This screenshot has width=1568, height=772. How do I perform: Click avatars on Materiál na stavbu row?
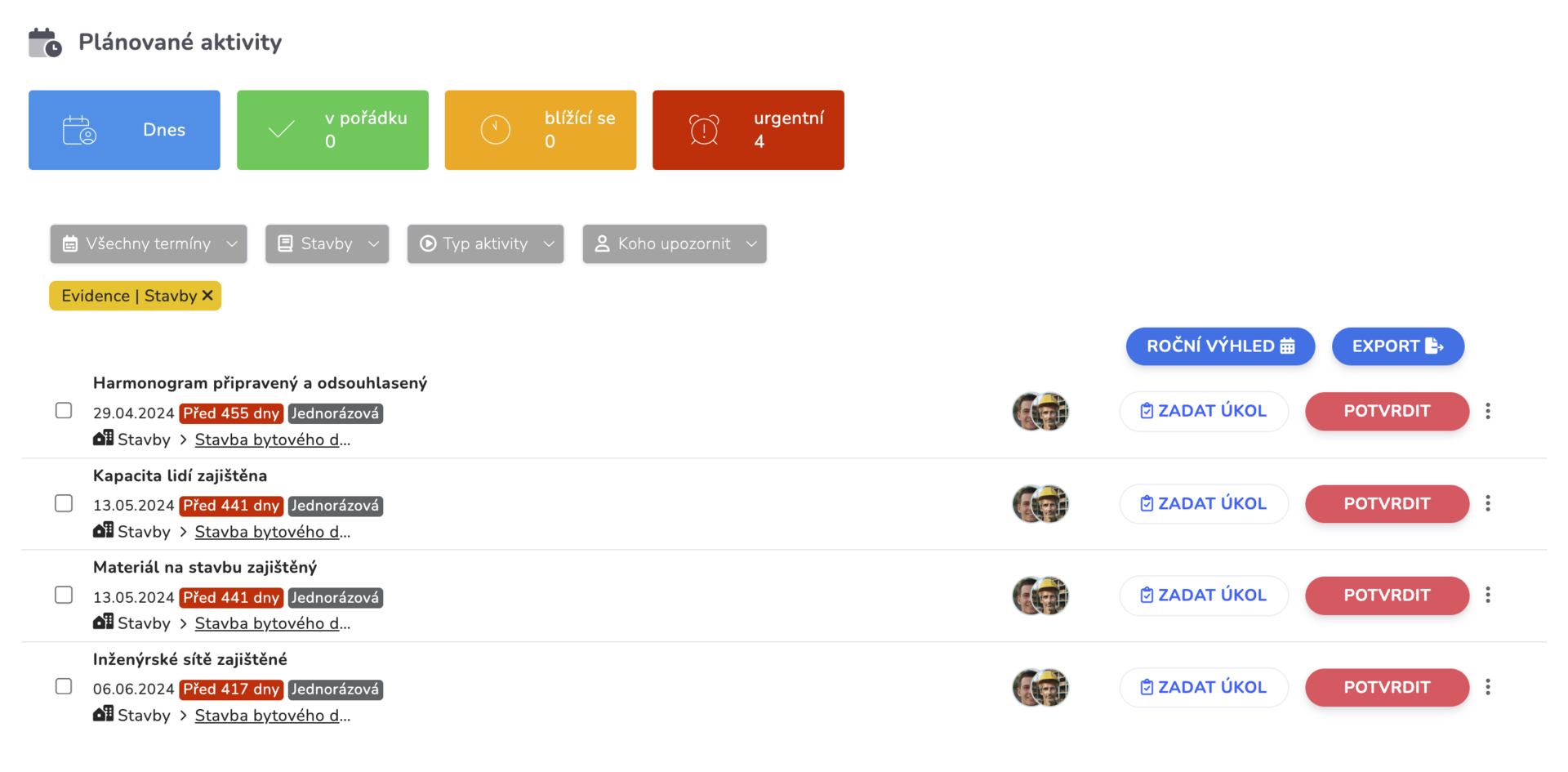click(1040, 596)
